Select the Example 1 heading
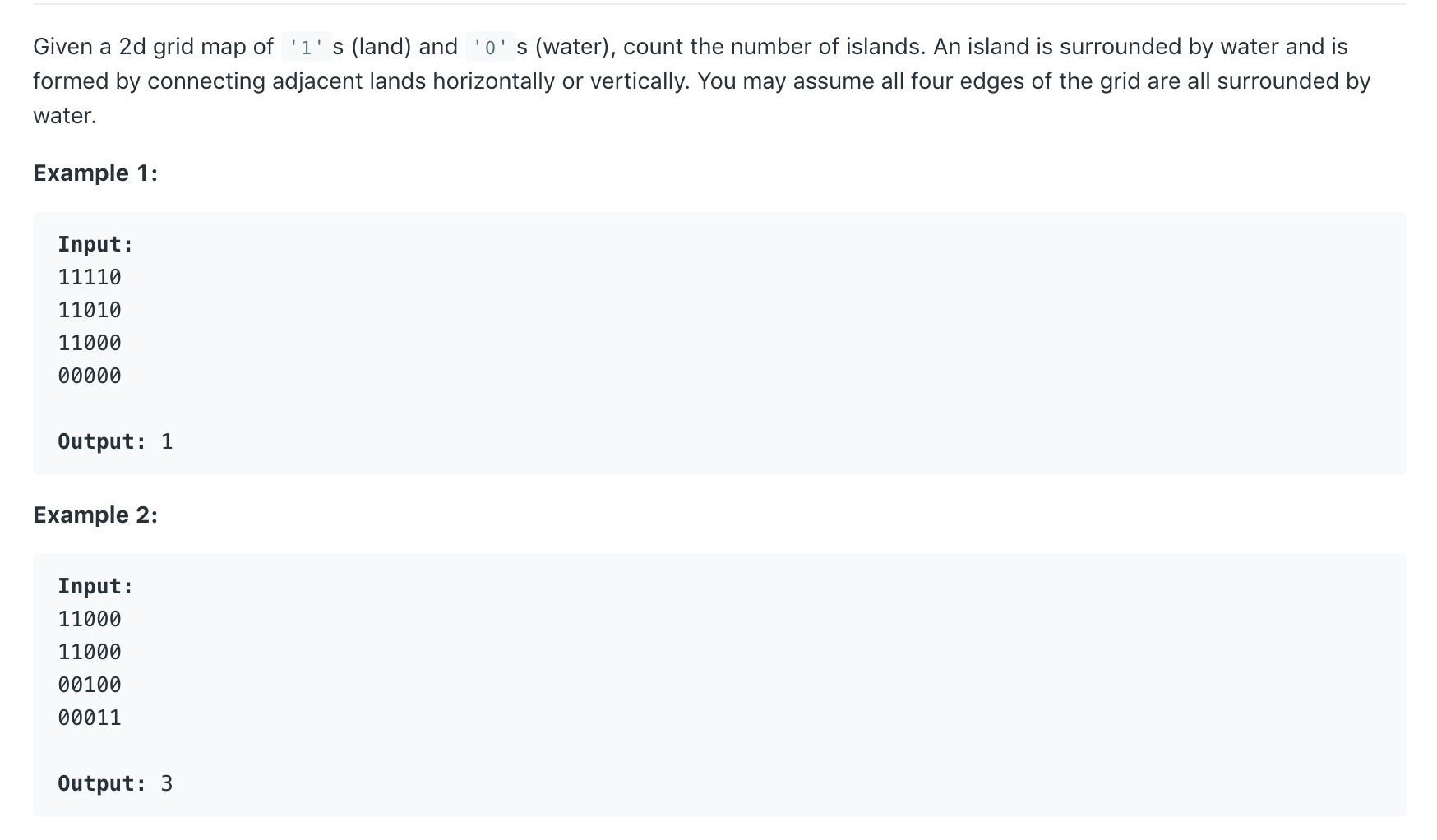Viewport: 1437px width, 840px height. click(x=95, y=173)
